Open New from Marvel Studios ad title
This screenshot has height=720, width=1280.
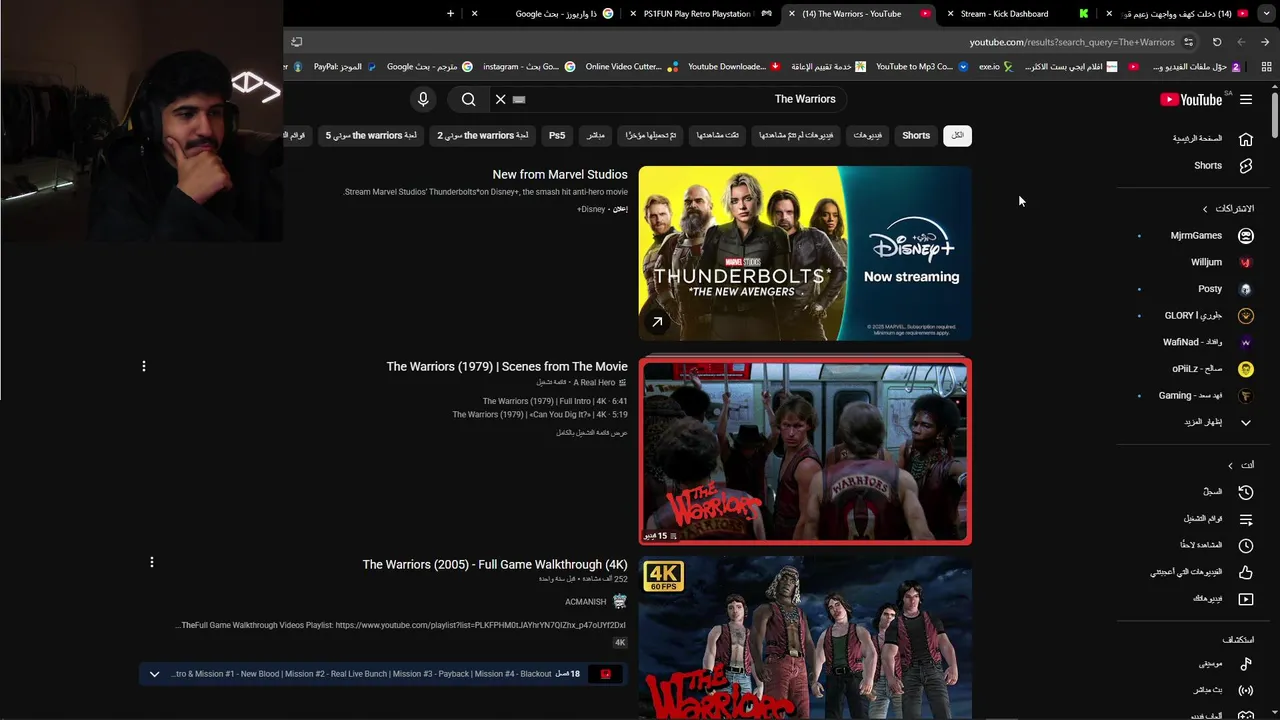click(x=560, y=175)
